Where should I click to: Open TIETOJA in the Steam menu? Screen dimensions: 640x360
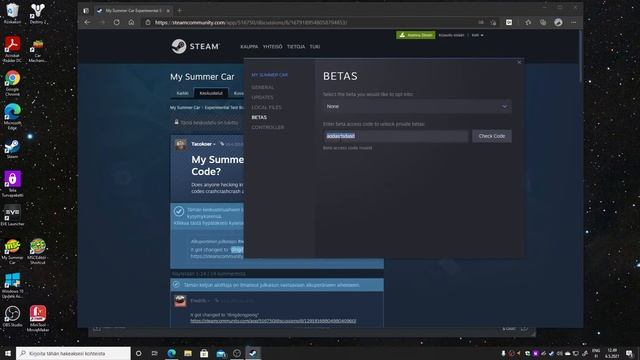point(296,47)
